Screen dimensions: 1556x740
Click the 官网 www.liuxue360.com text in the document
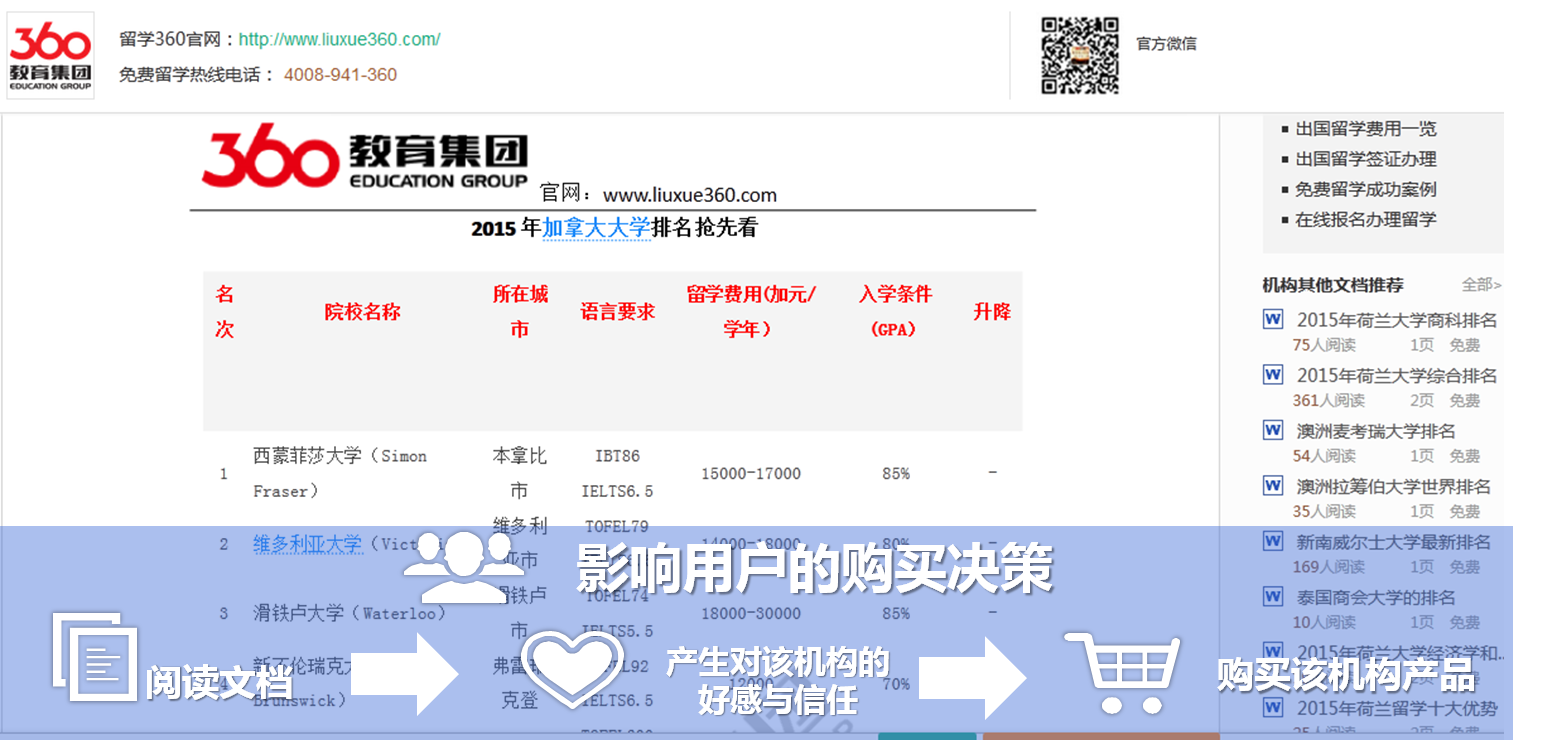(x=658, y=195)
